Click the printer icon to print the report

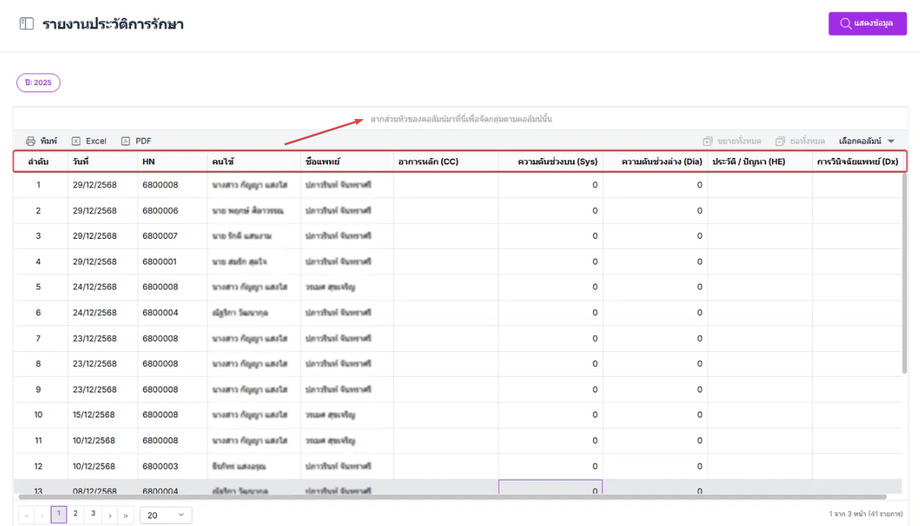pyautogui.click(x=31, y=142)
